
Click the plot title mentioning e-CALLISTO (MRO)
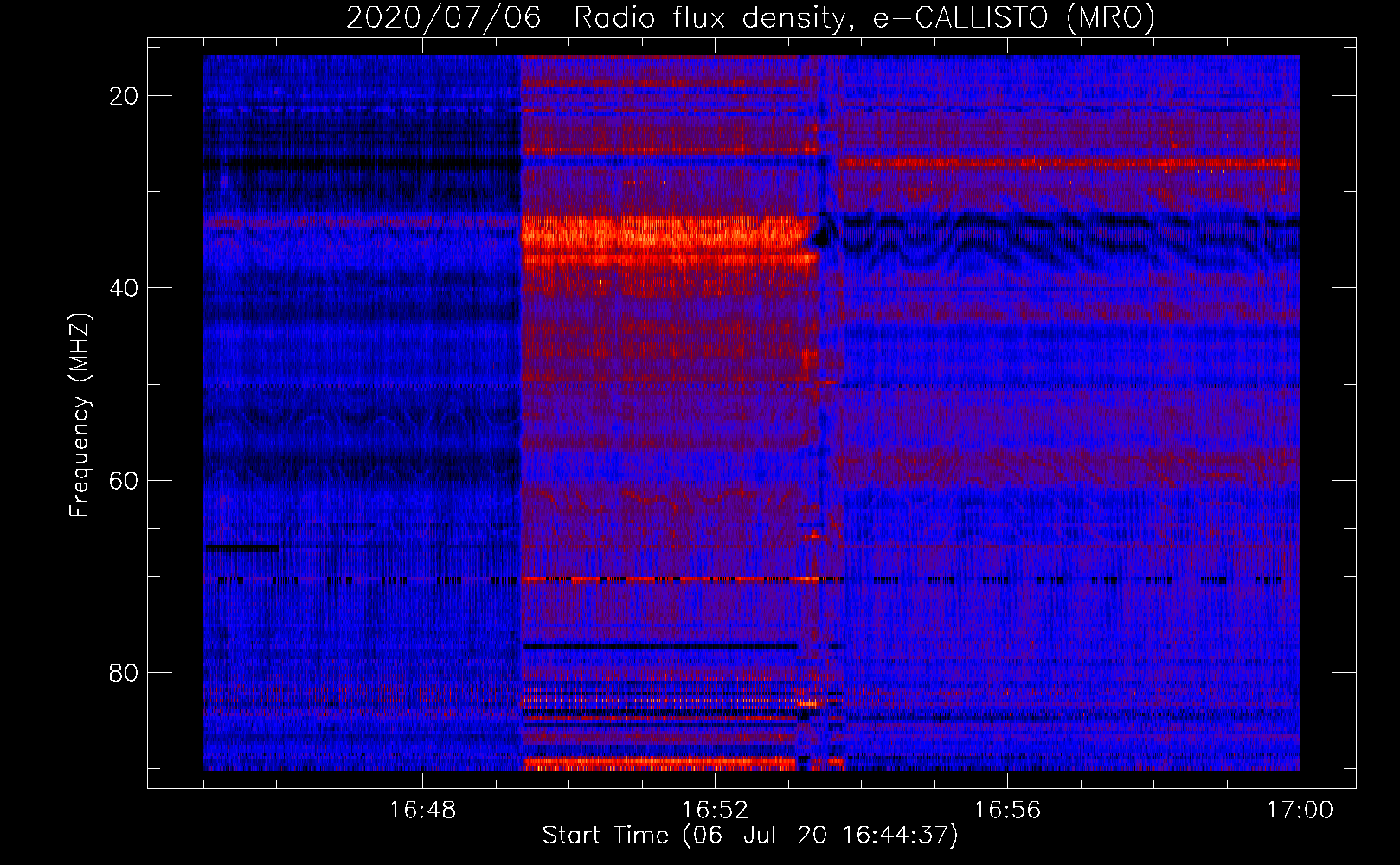(x=750, y=17)
